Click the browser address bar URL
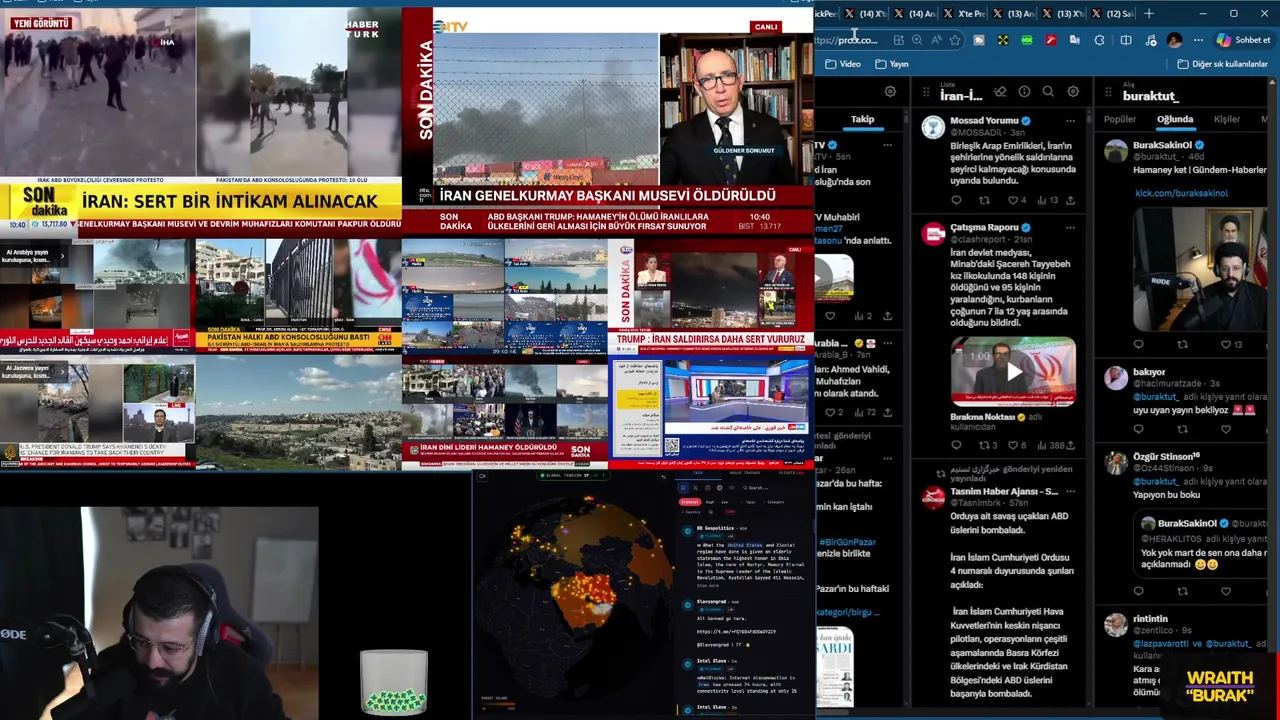 846,40
